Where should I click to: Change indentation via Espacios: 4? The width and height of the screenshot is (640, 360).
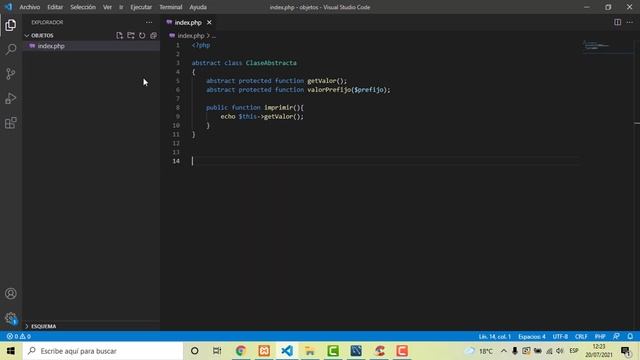click(x=531, y=336)
